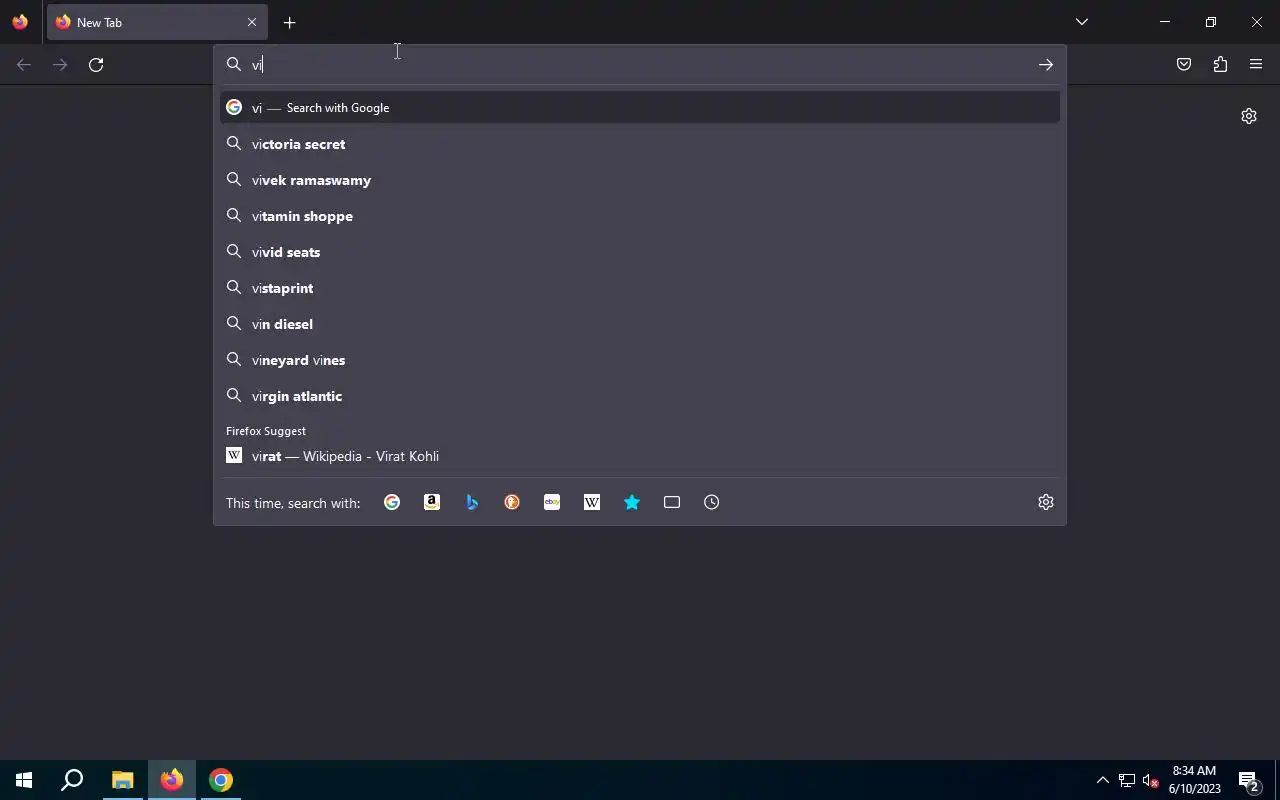Open the Firefox application menu
Screen dimensions: 1280x800
pyautogui.click(x=1256, y=64)
